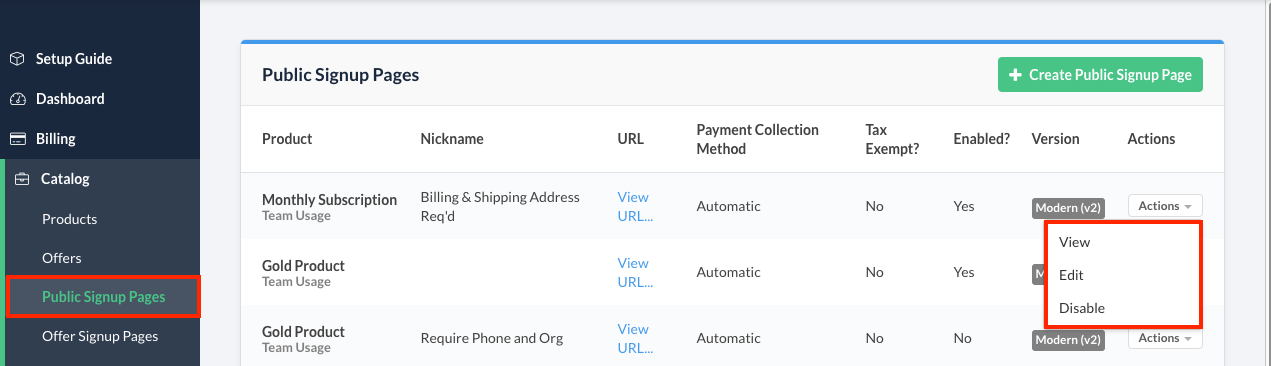1271x366 pixels.
Task: Select Public Signup Pages in sidebar
Action: tap(103, 296)
